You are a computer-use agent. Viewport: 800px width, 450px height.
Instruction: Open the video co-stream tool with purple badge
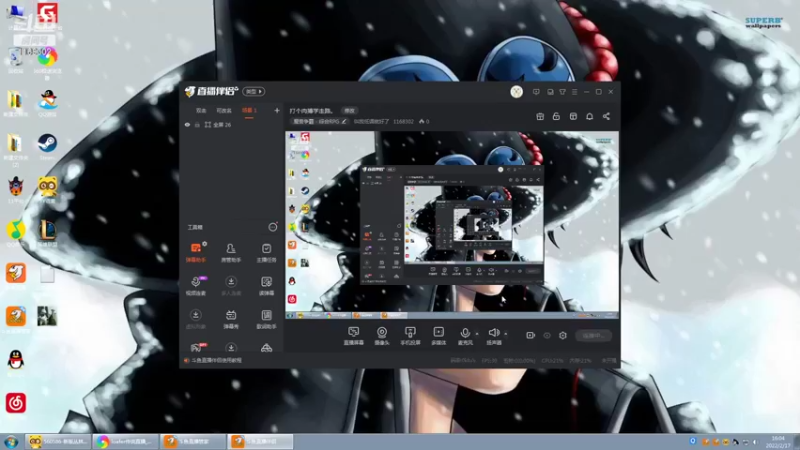tap(195, 286)
